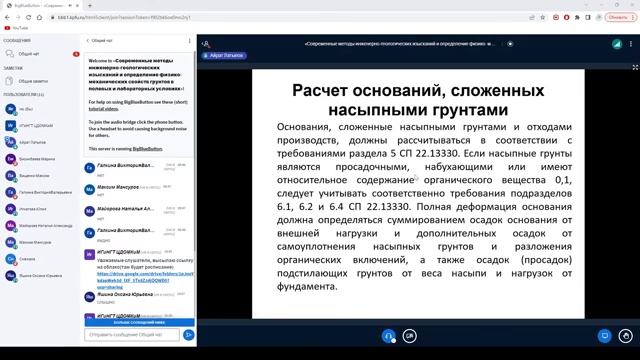The width and height of the screenshot is (640, 360).
Task: Open browser home page
Action: 39,18
